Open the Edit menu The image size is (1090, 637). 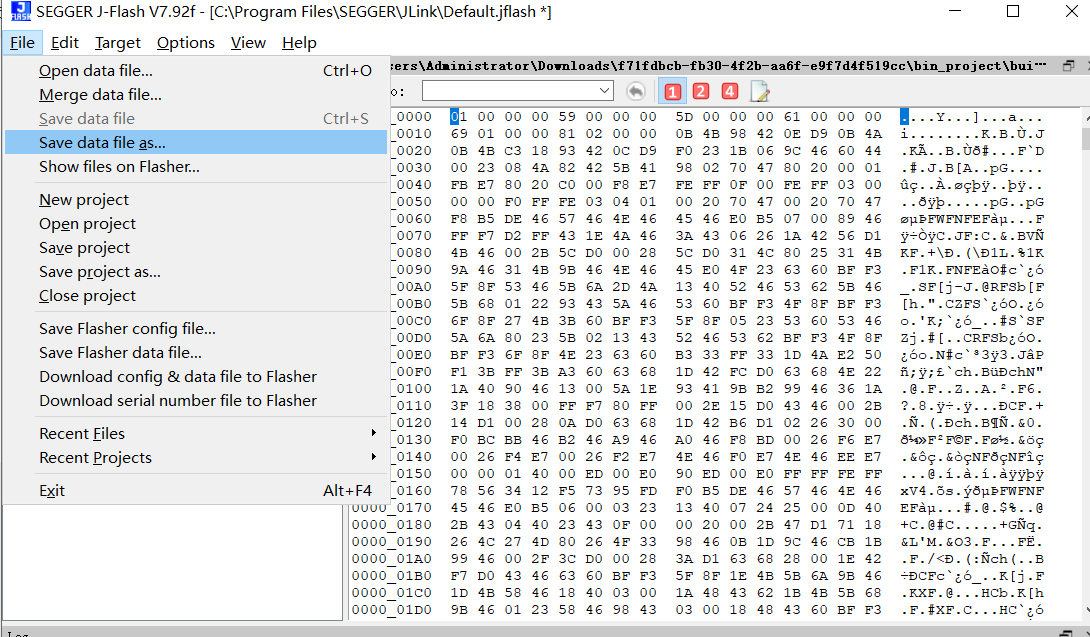point(65,42)
